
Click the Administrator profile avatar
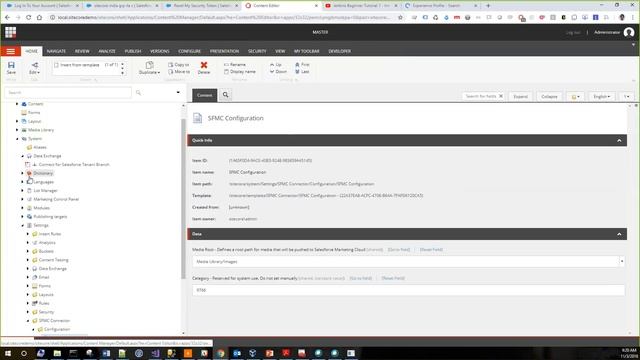pos(629,32)
